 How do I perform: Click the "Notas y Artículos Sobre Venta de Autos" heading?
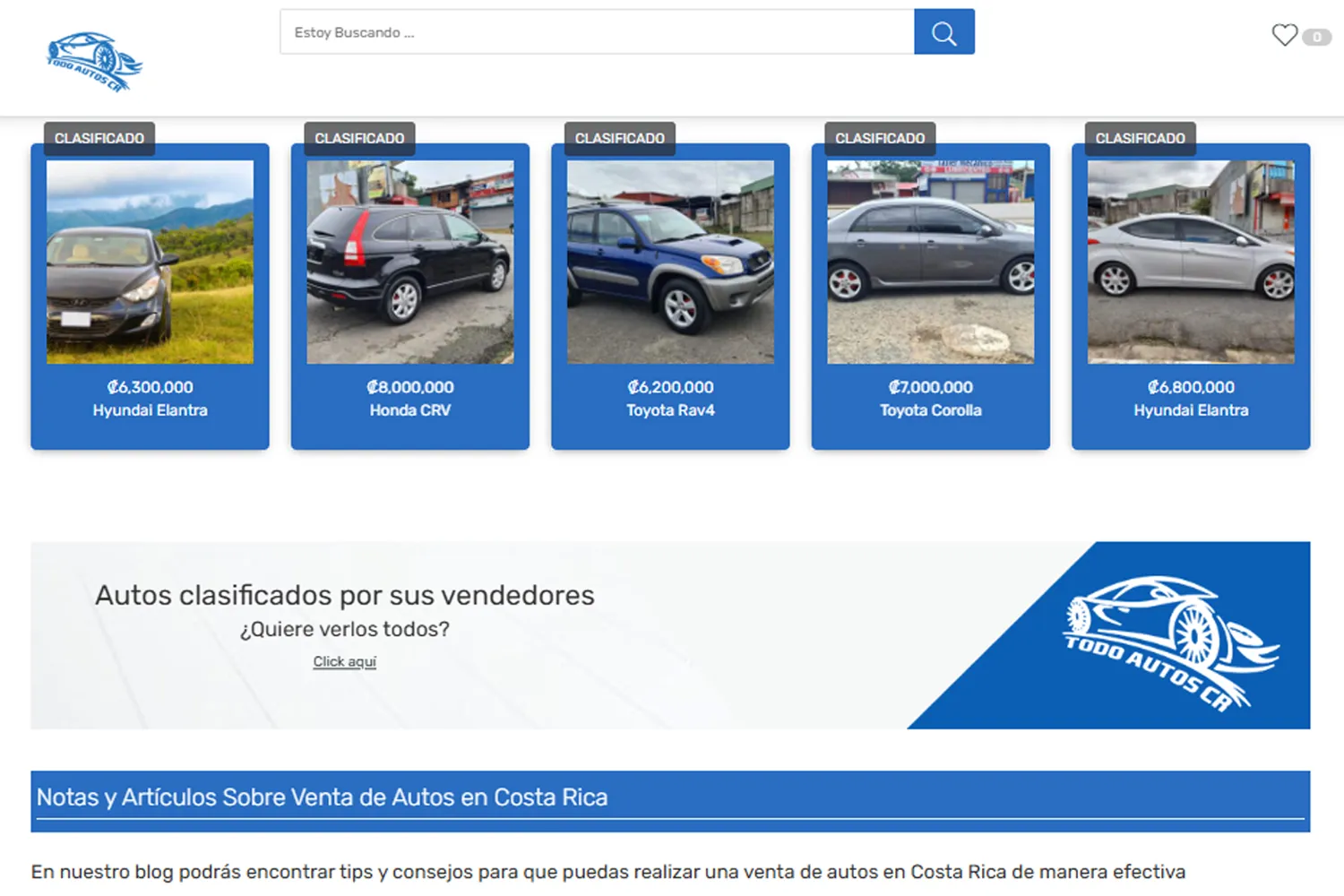click(322, 797)
